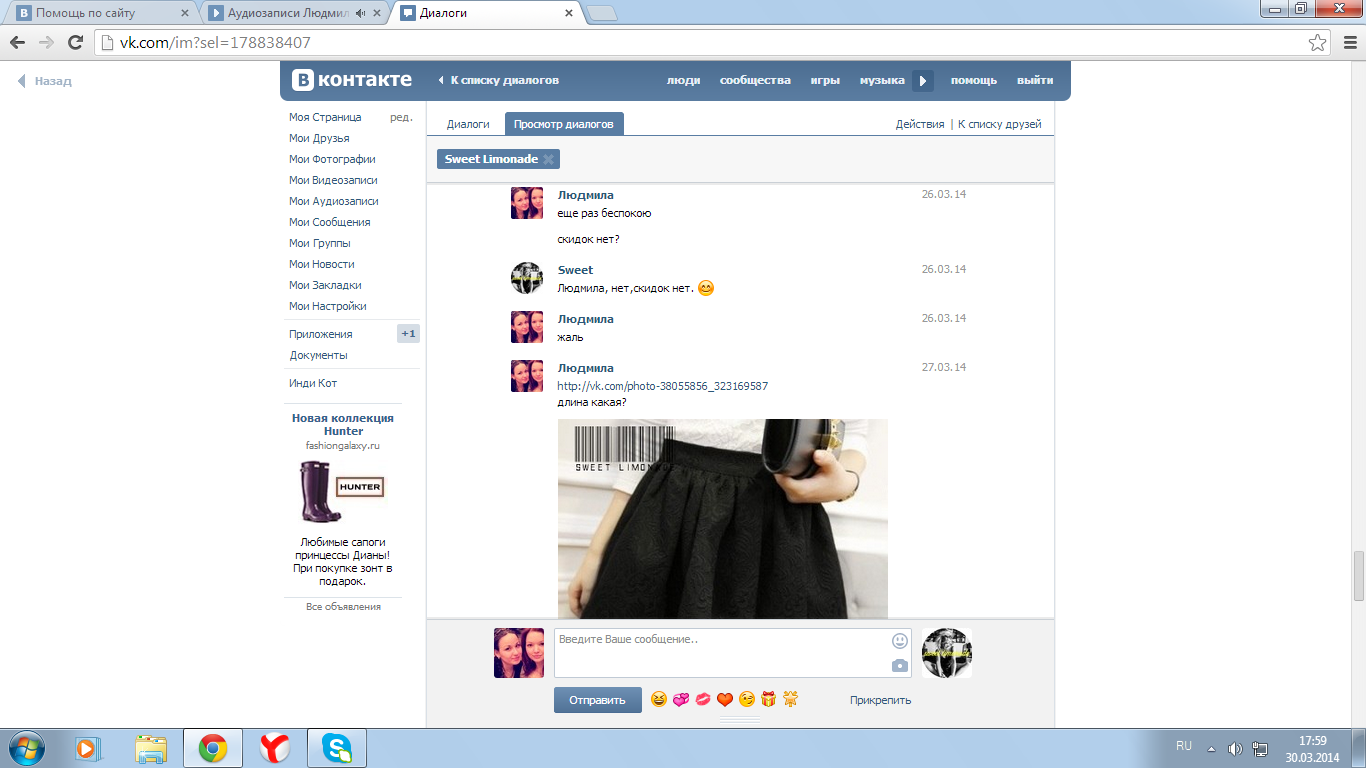Expand the header music player arrow
1366x768 pixels.
coord(923,81)
